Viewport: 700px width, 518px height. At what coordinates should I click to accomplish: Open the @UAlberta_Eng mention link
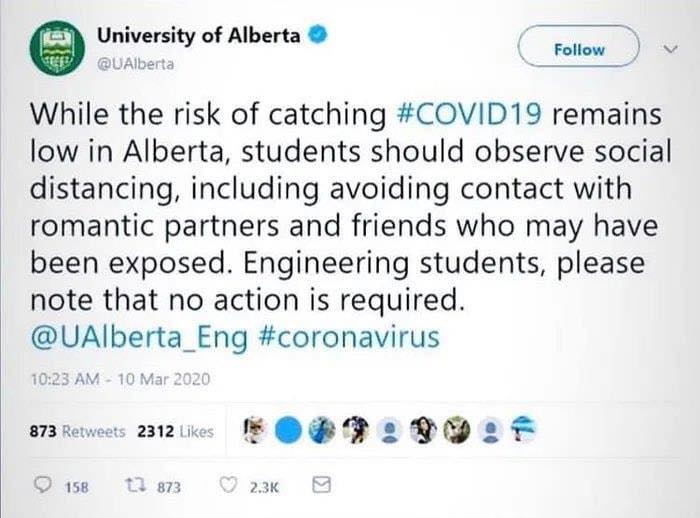click(139, 337)
